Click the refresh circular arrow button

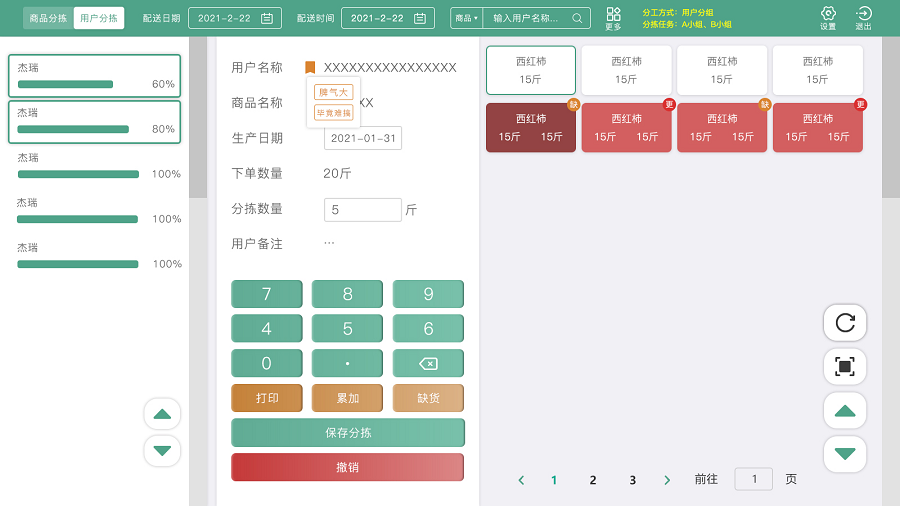click(x=845, y=322)
